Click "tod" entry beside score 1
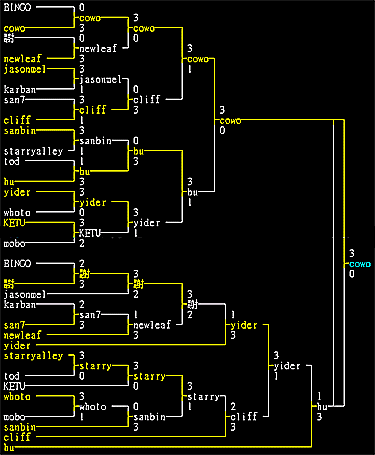Viewport: 375px width, 455px height. tap(12, 162)
